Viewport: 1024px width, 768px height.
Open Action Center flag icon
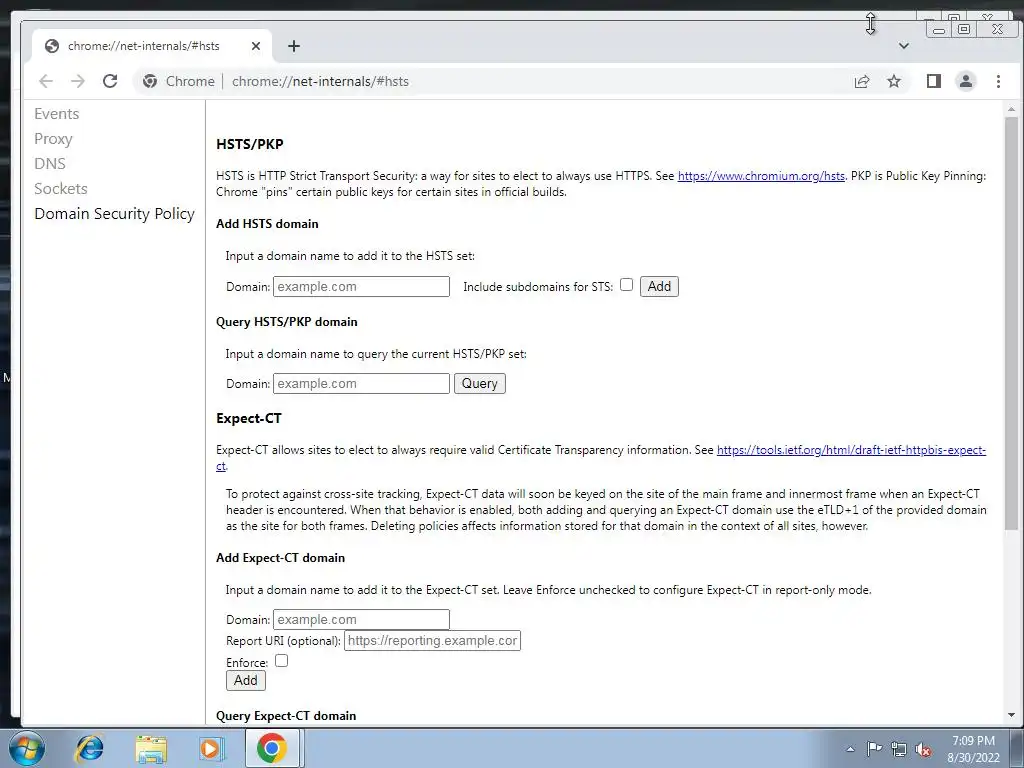[874, 749]
